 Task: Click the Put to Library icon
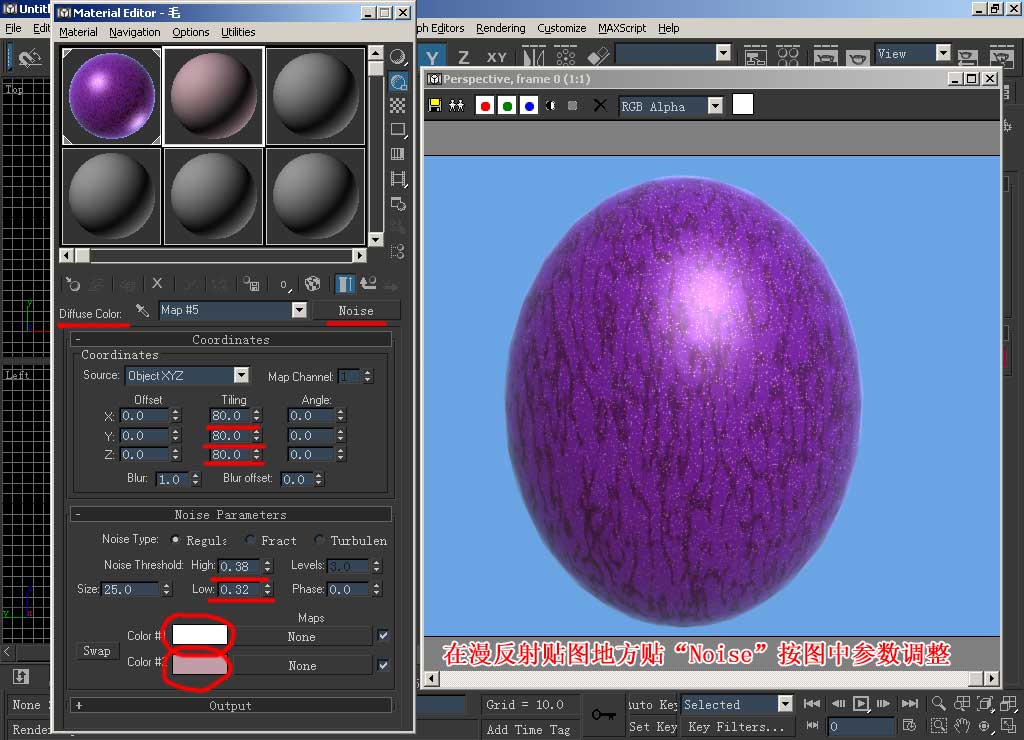(251, 284)
